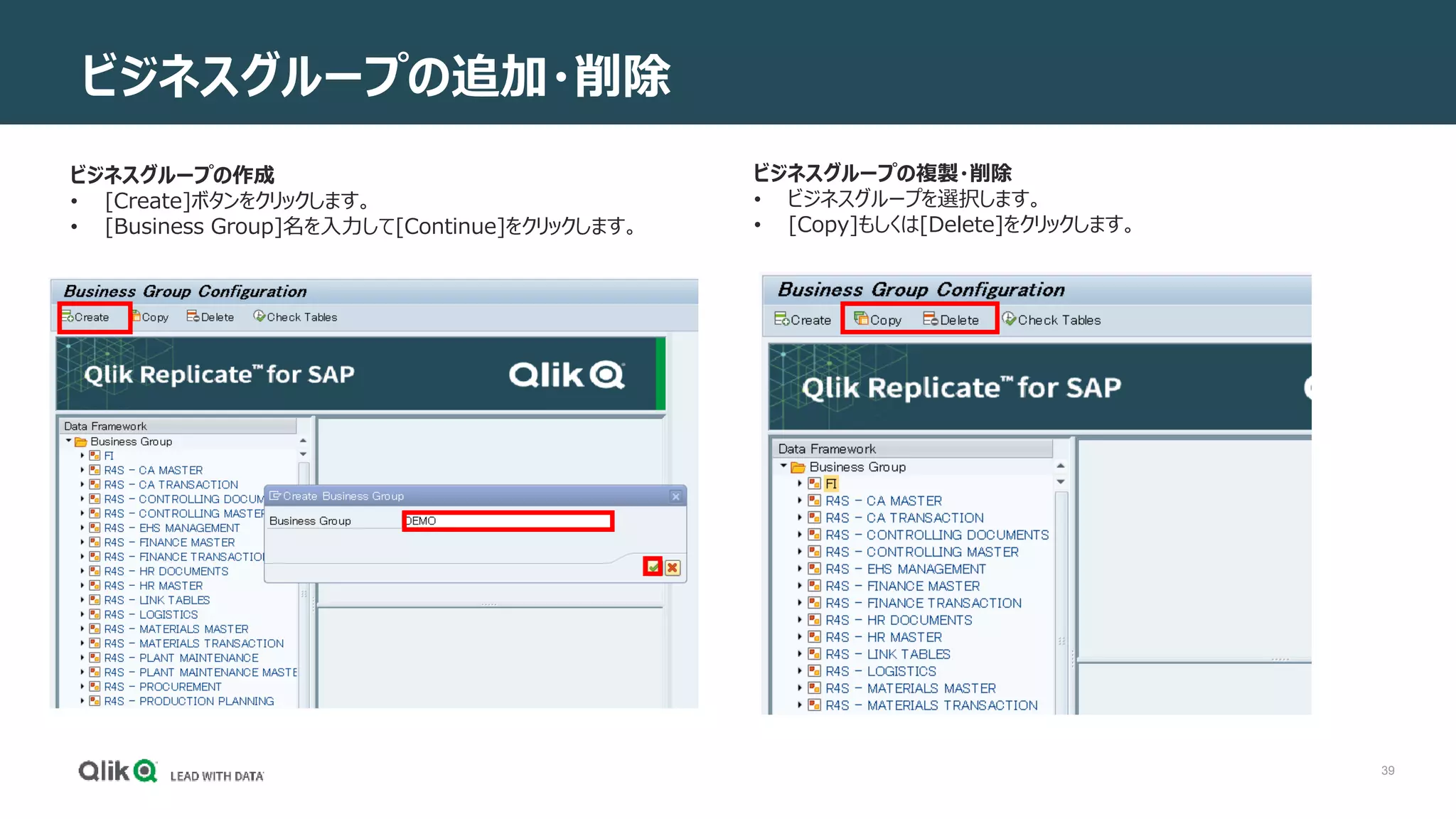1456x819 pixels.
Task: Select R4S - EHS MANAGEMENT in right tree
Action: point(906,569)
